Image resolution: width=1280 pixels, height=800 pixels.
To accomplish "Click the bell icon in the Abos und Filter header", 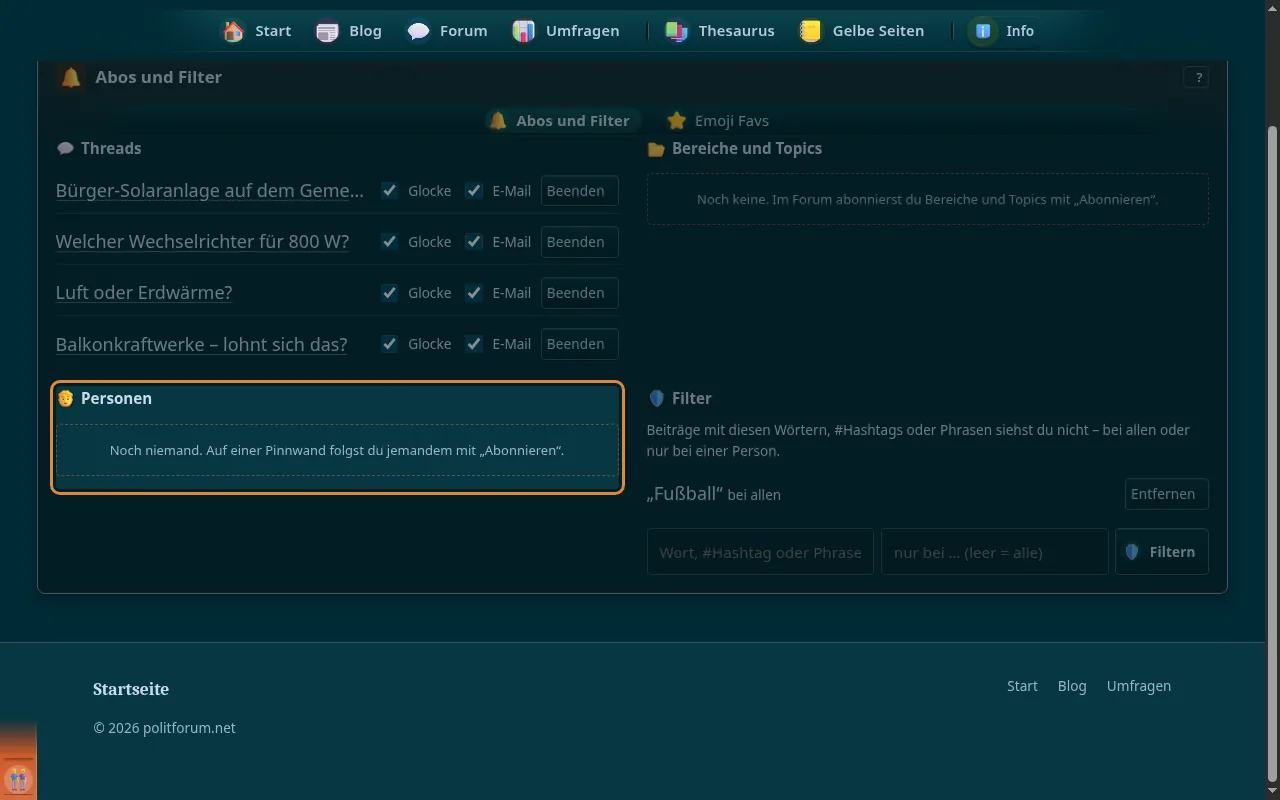I will (70, 77).
